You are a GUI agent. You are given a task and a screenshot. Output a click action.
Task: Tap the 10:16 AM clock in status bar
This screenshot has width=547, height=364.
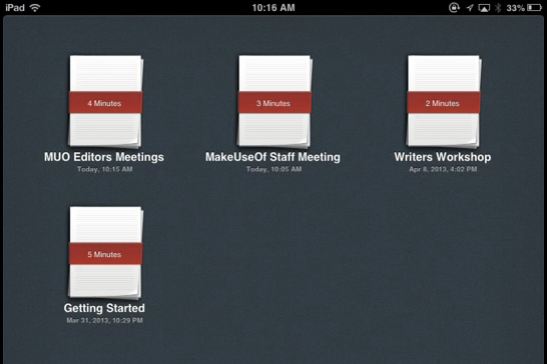pyautogui.click(x=274, y=8)
